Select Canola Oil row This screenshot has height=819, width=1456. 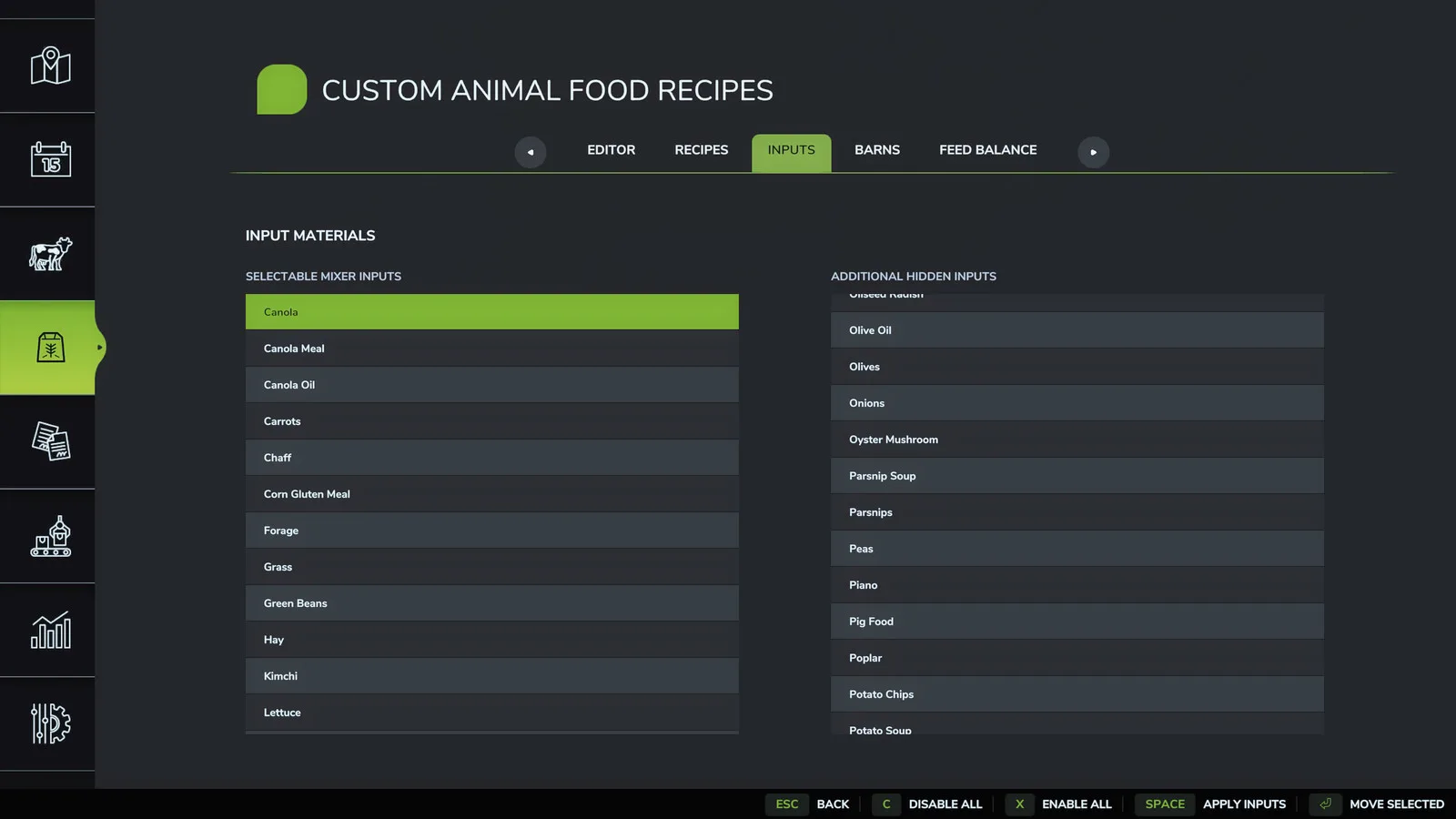[x=492, y=385]
